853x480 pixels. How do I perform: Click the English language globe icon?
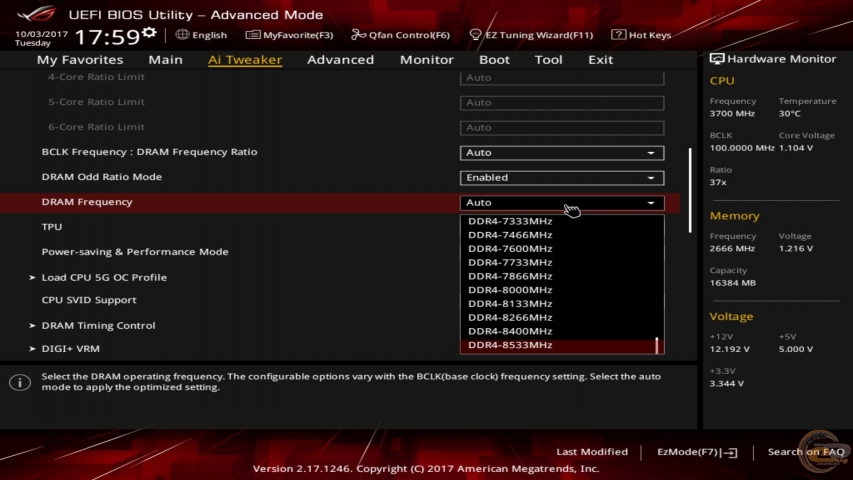pos(182,35)
